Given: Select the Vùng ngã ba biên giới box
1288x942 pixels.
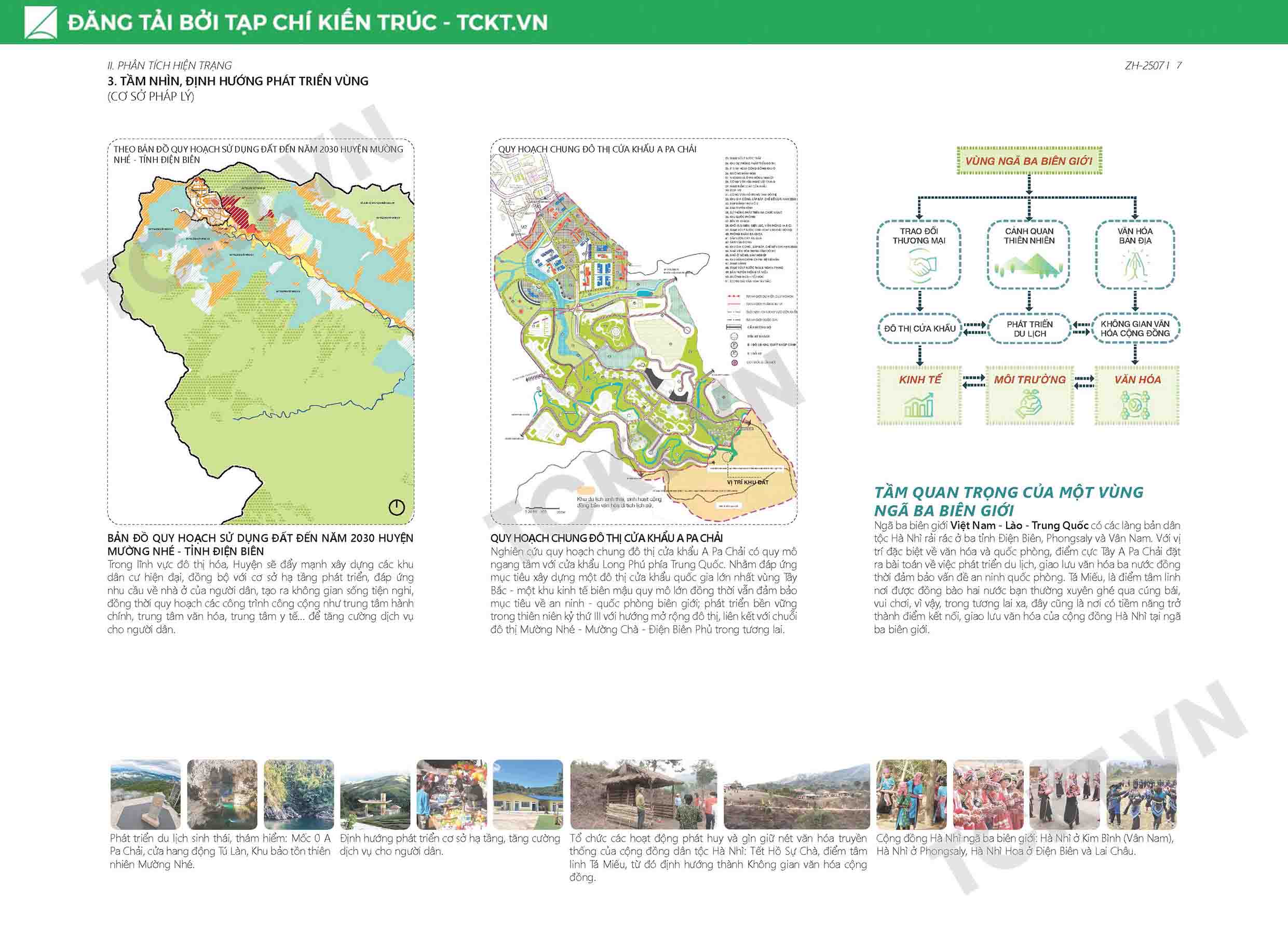Looking at the screenshot, I should (x=1029, y=161).
